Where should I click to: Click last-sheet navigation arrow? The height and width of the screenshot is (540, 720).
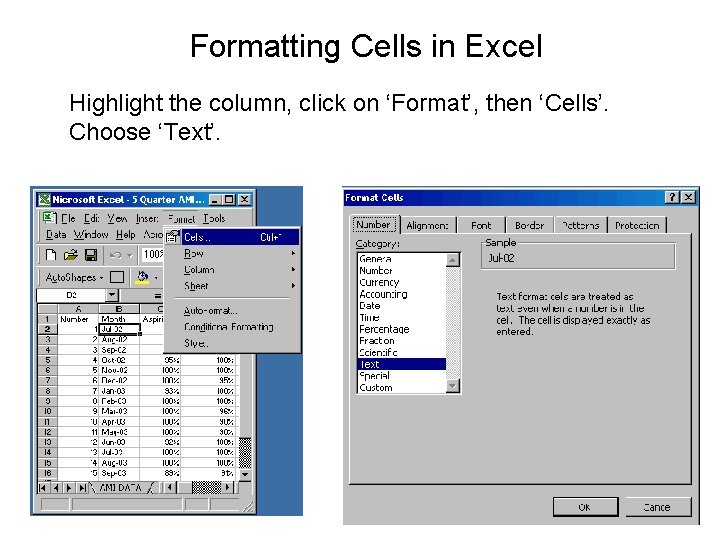pyautogui.click(x=82, y=488)
